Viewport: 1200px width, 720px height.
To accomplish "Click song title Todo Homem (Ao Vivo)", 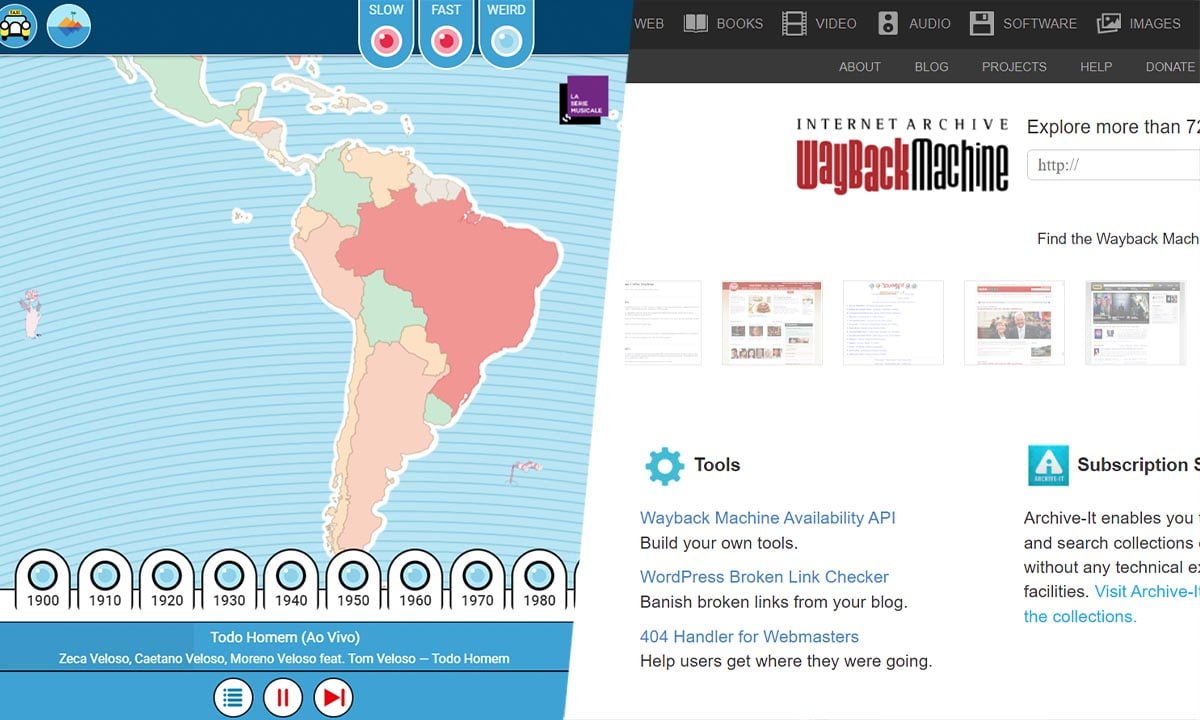I will pyautogui.click(x=285, y=637).
